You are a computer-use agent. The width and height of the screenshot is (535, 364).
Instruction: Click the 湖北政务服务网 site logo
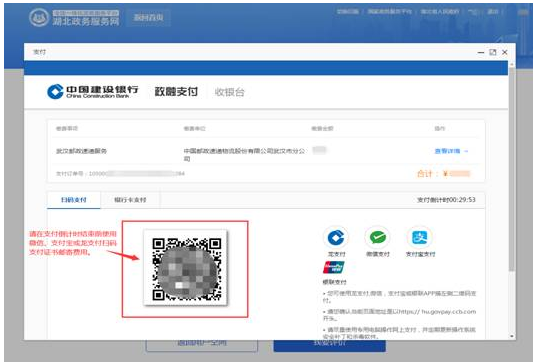[x=74, y=18]
